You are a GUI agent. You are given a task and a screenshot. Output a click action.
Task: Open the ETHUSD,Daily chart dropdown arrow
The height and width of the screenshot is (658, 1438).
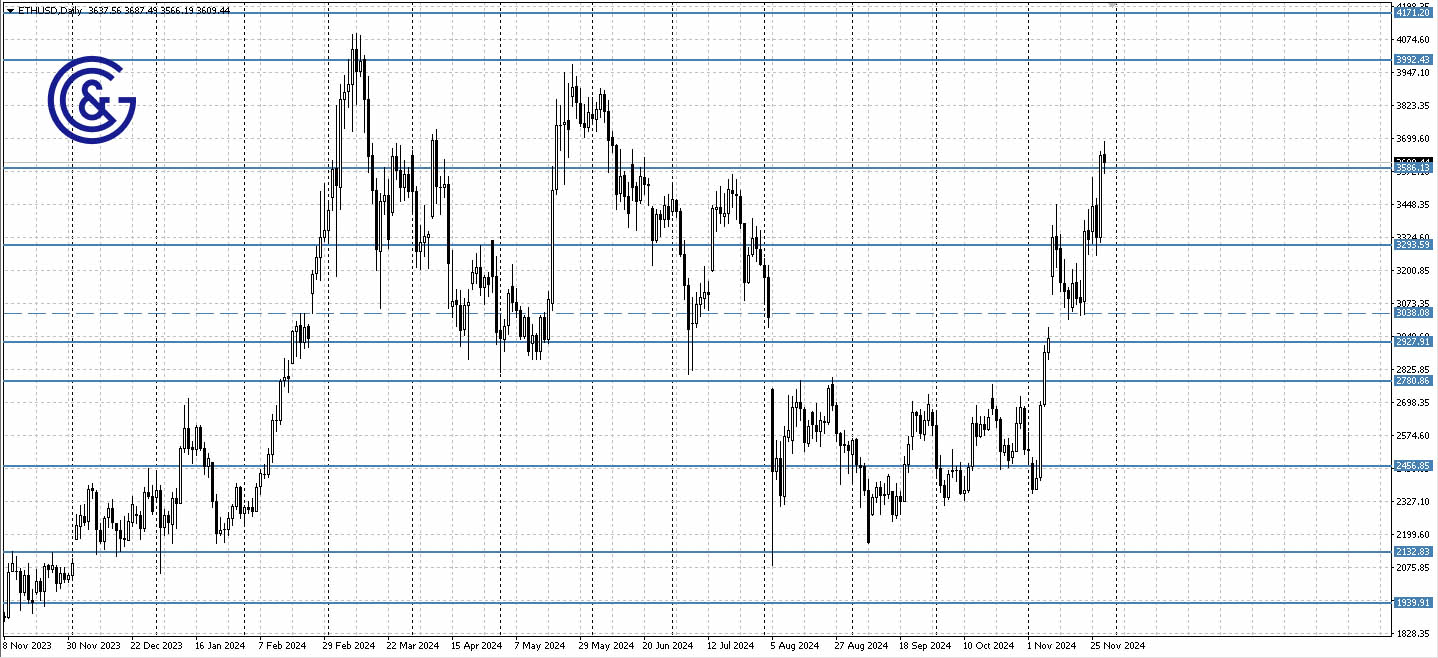[x=10, y=10]
